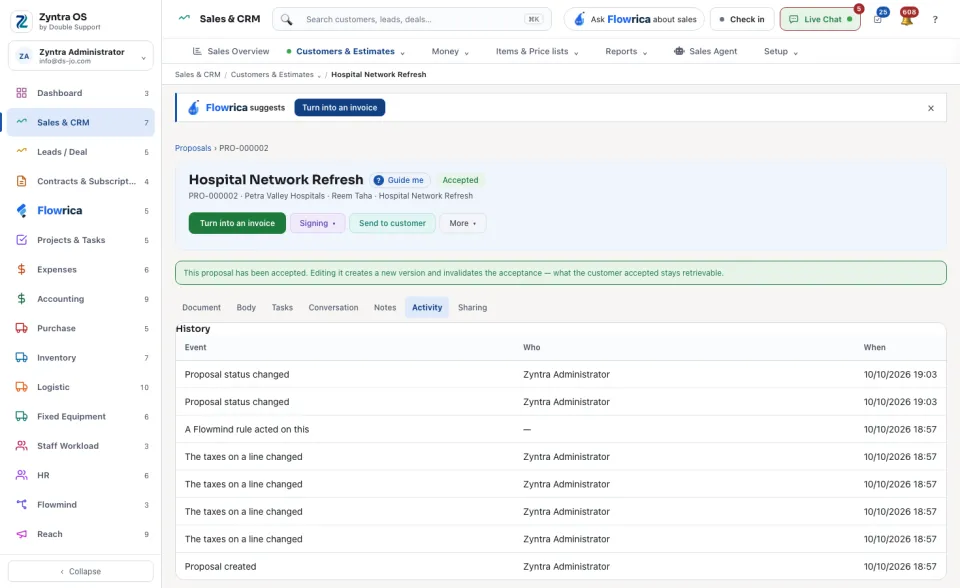This screenshot has height=588, width=960.
Task: Click the Staff Workload people icon
Action: 21,446
